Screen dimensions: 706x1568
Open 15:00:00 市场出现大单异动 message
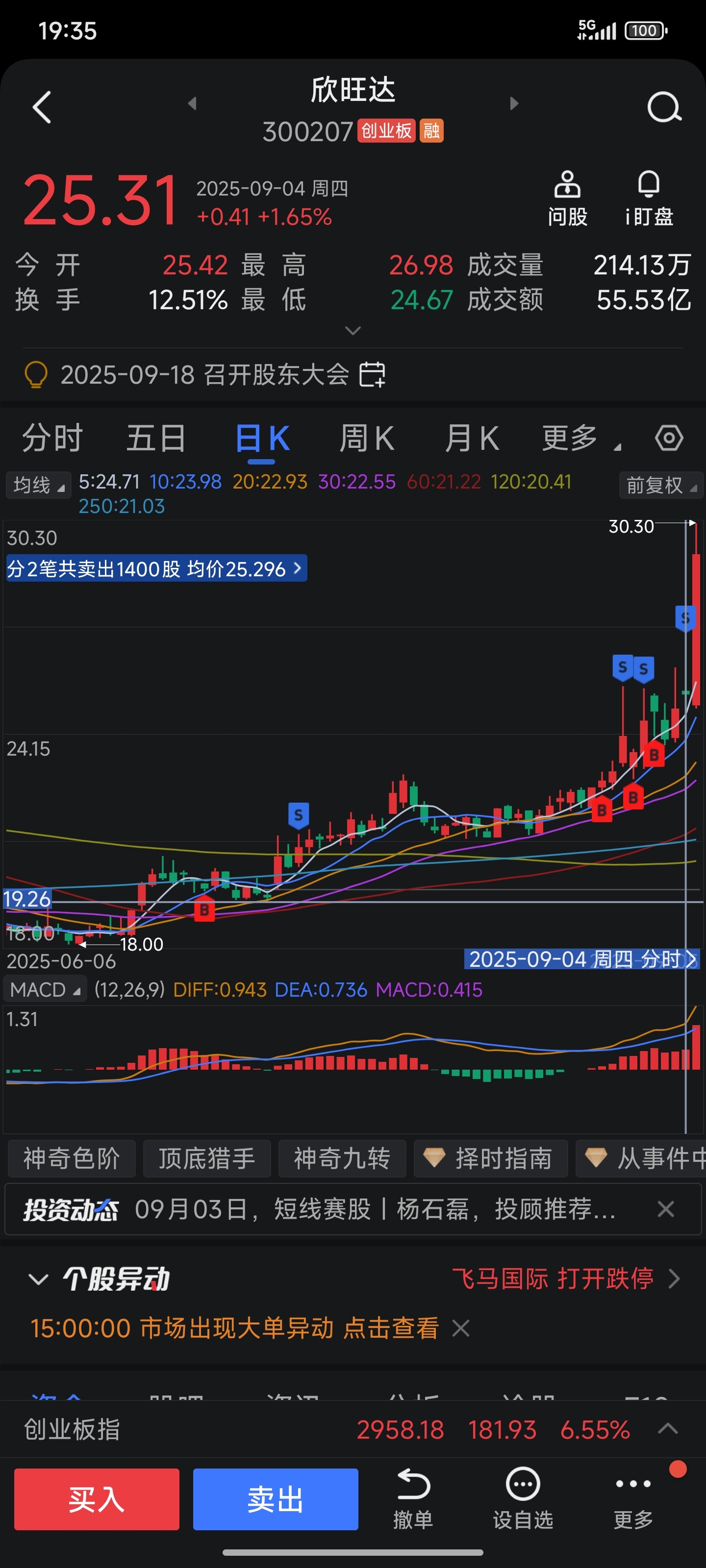click(234, 1327)
